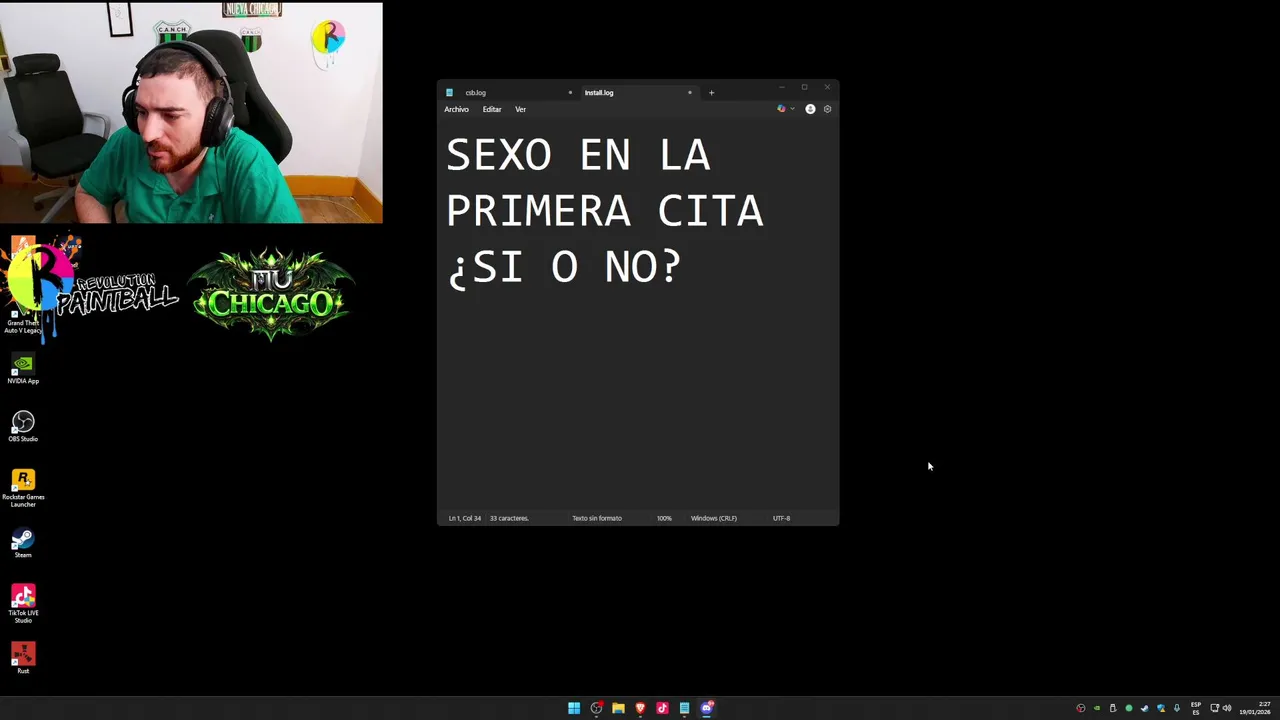Launch TikTok LIVE Studio desktop icon
Screen dimensions: 1280x720
coord(23,604)
